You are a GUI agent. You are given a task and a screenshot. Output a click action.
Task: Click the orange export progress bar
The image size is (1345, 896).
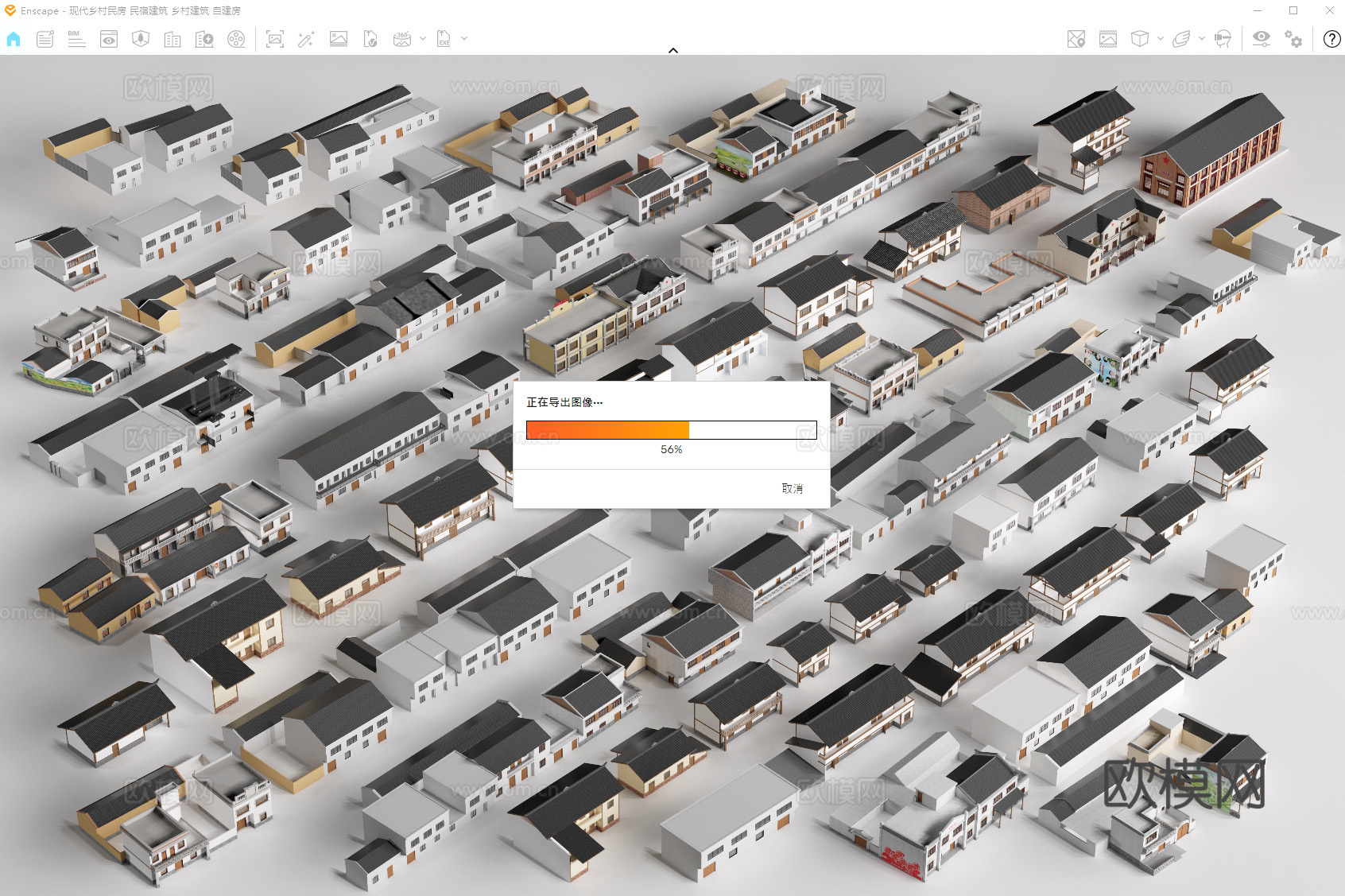672,430
